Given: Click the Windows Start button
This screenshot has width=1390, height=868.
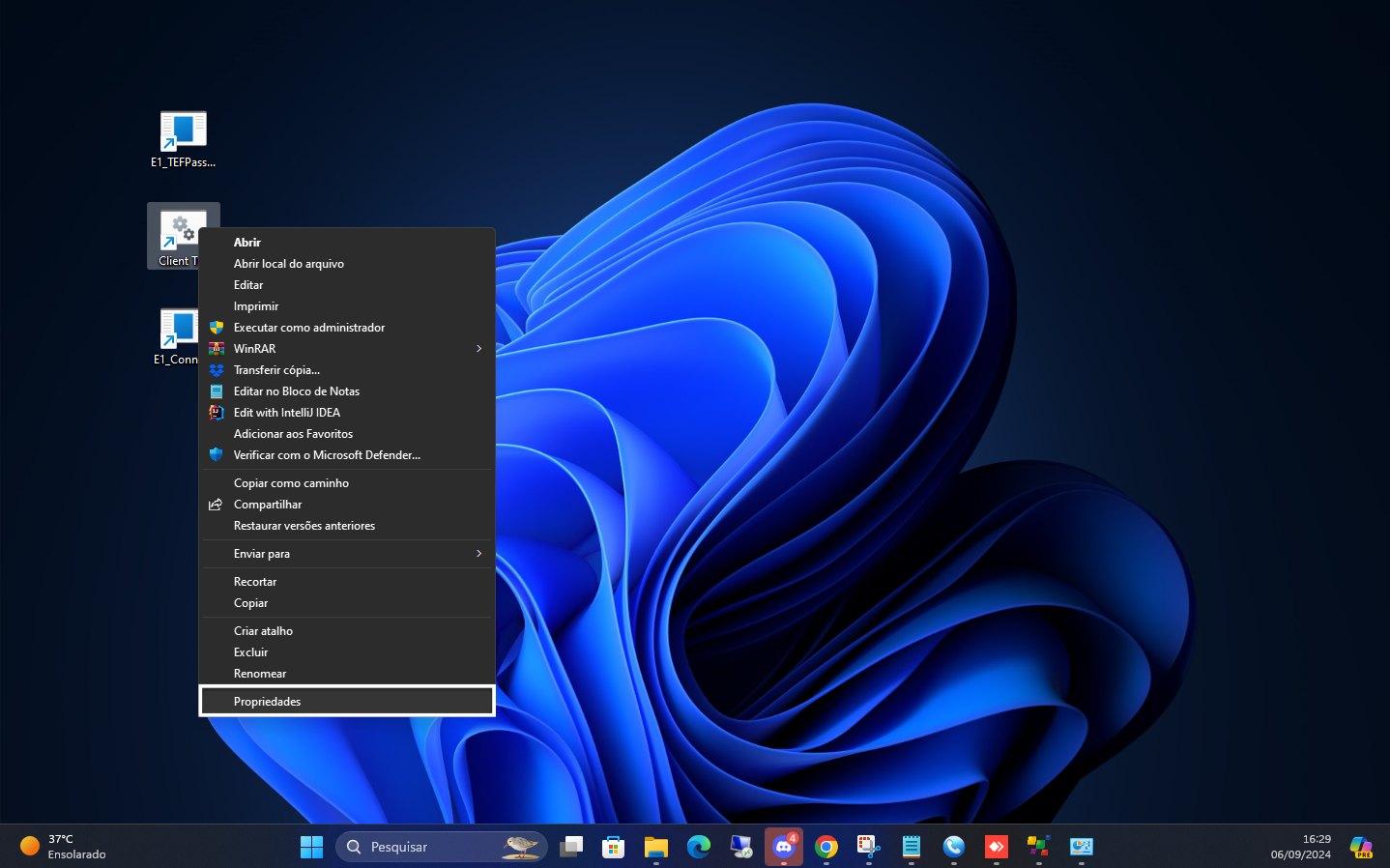Looking at the screenshot, I should tap(311, 847).
